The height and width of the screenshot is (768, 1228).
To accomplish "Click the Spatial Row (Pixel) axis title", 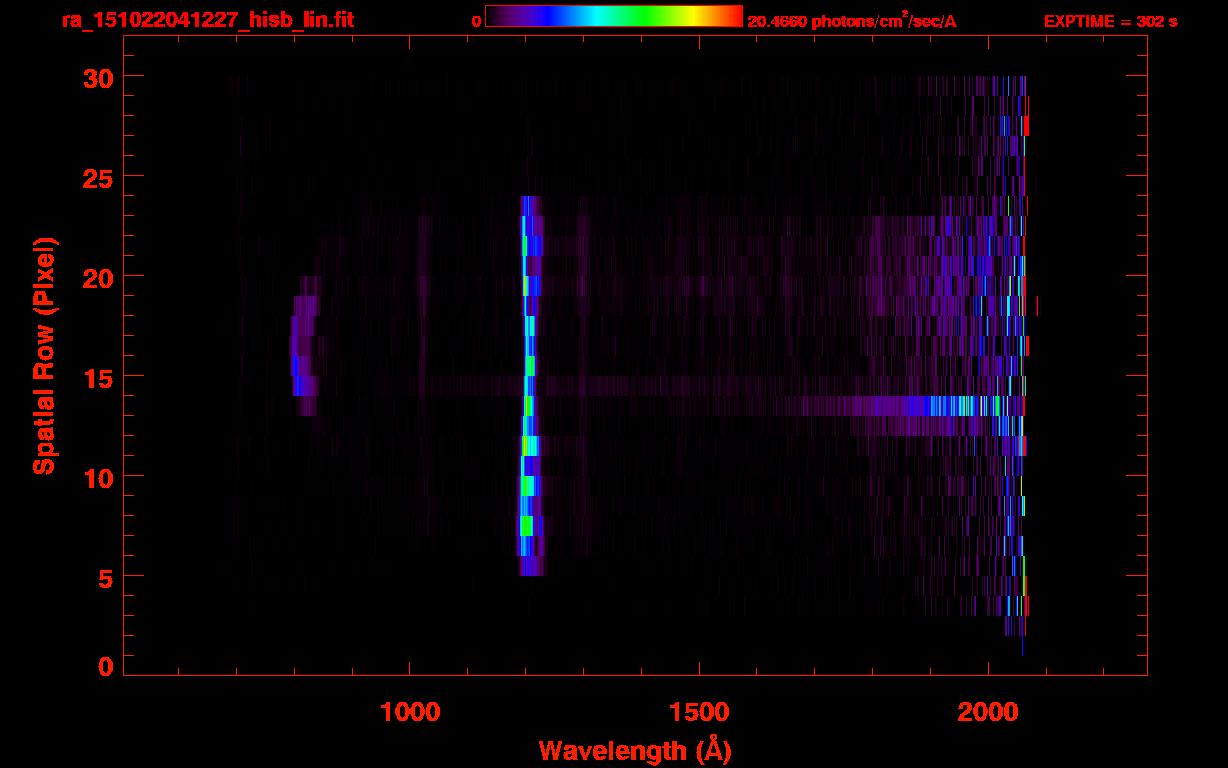I will [45, 355].
